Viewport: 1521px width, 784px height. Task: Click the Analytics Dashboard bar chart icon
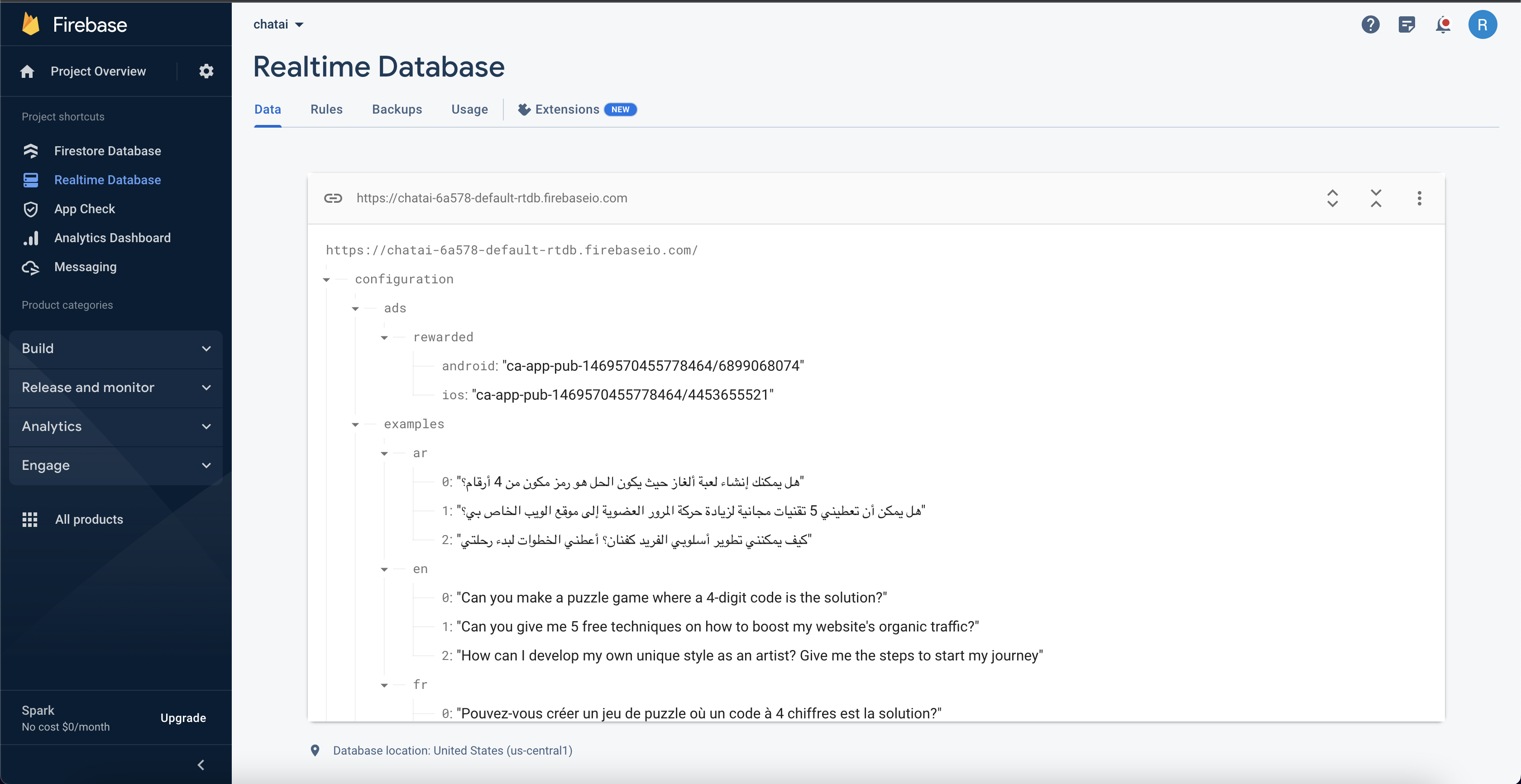[x=31, y=238]
